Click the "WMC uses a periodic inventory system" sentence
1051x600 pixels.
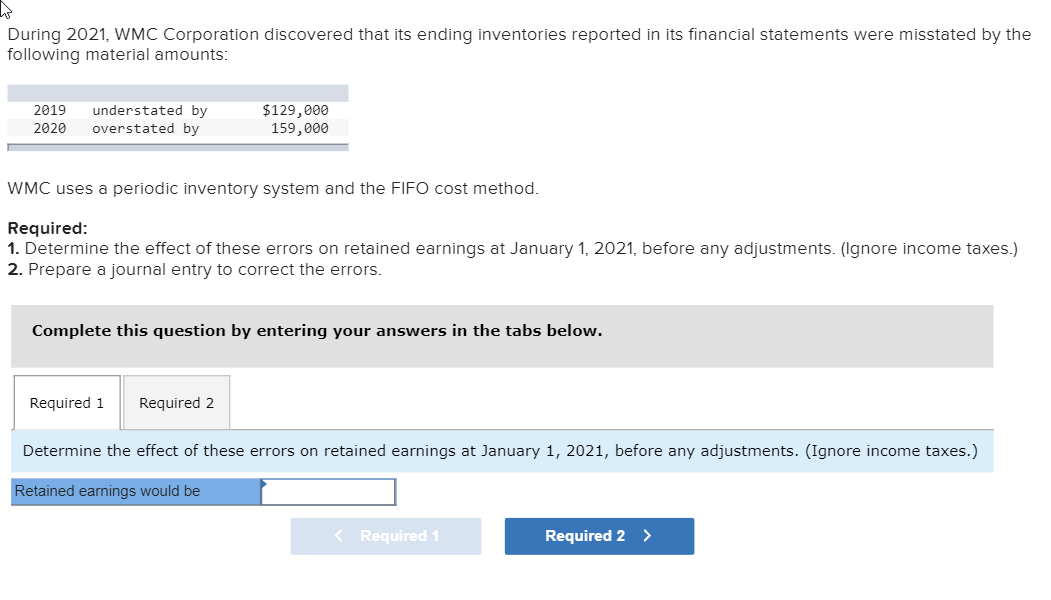pyautogui.click(x=272, y=188)
